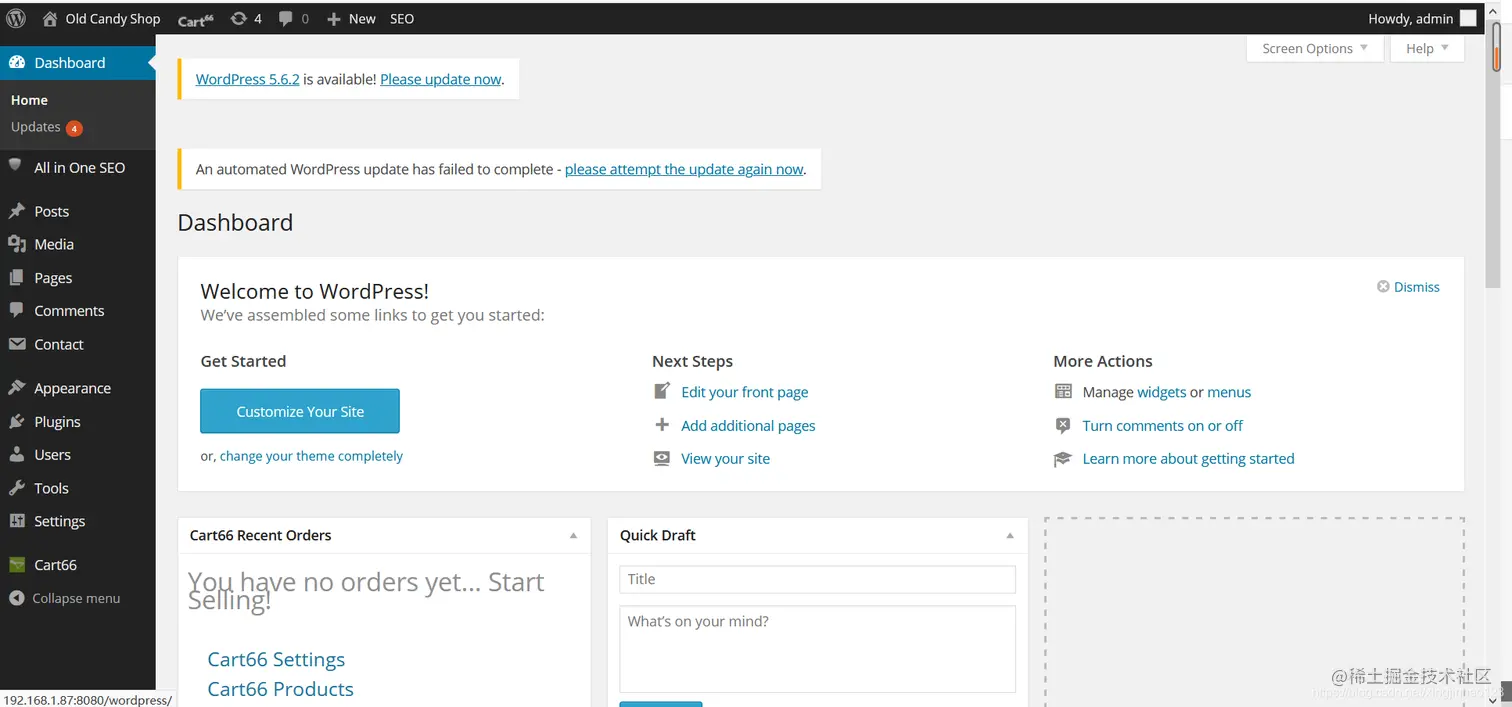Open the Cart66 Settings link

[276, 659]
